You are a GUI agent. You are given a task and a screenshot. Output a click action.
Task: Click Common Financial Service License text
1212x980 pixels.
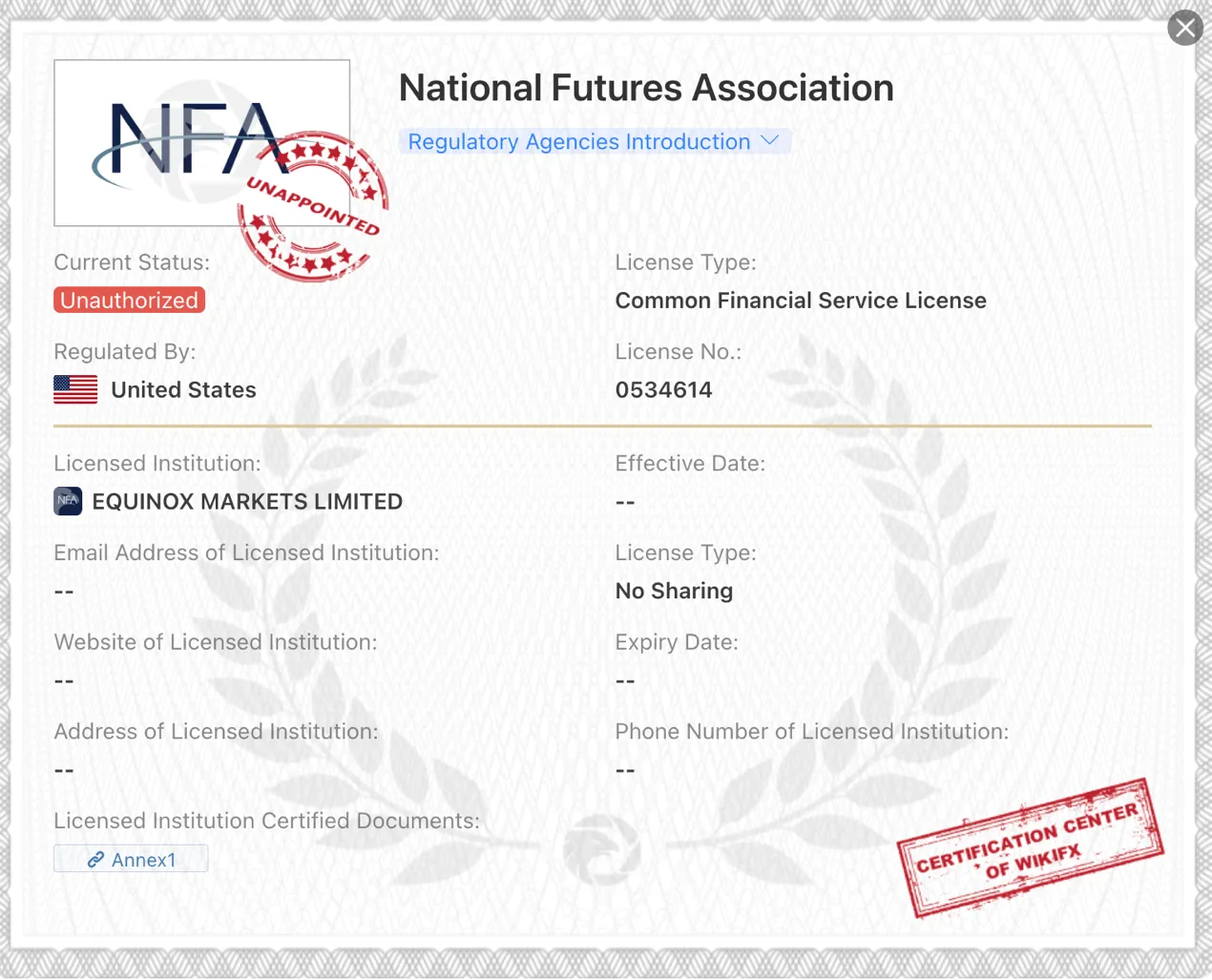[x=801, y=300]
